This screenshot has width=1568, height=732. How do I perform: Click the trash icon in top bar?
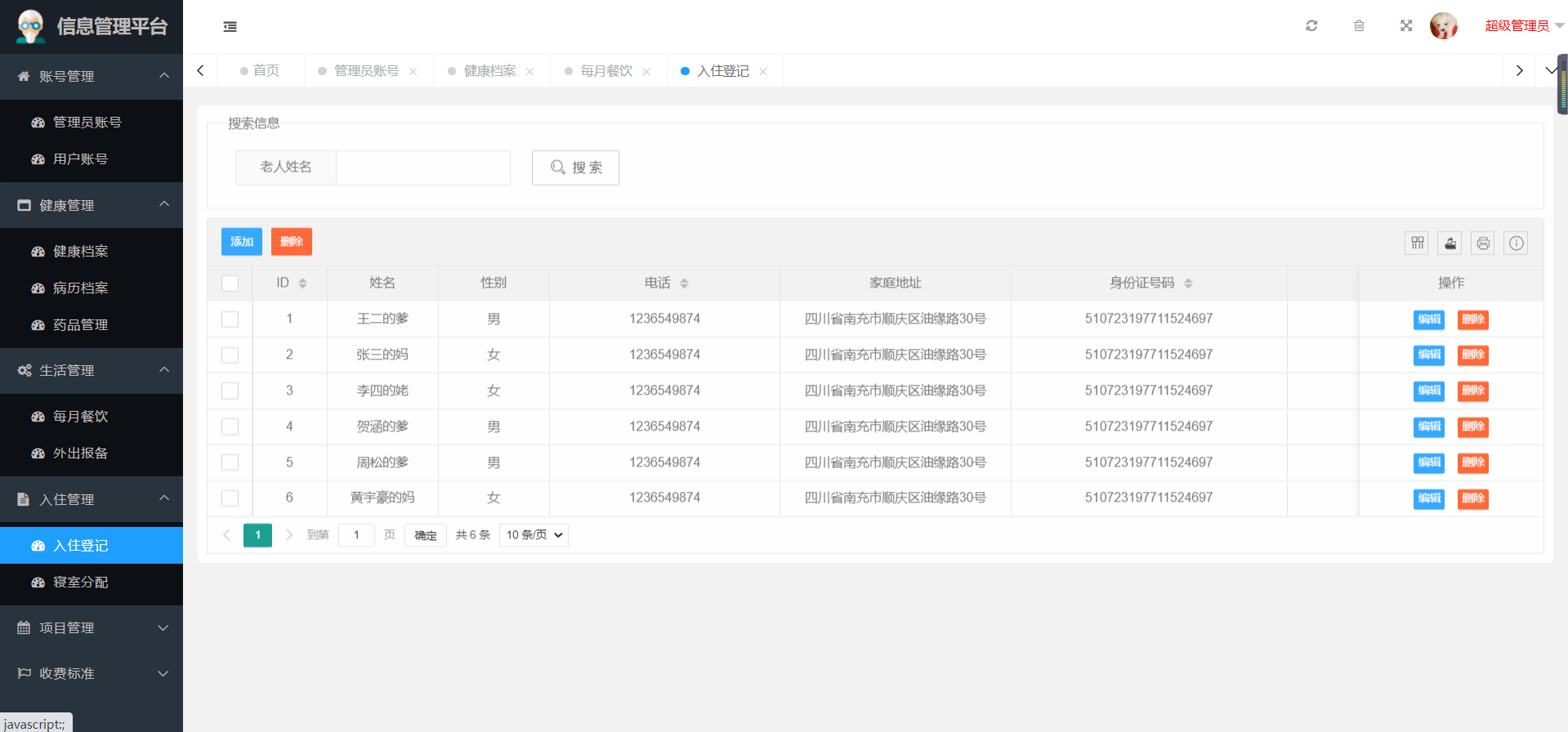point(1359,25)
